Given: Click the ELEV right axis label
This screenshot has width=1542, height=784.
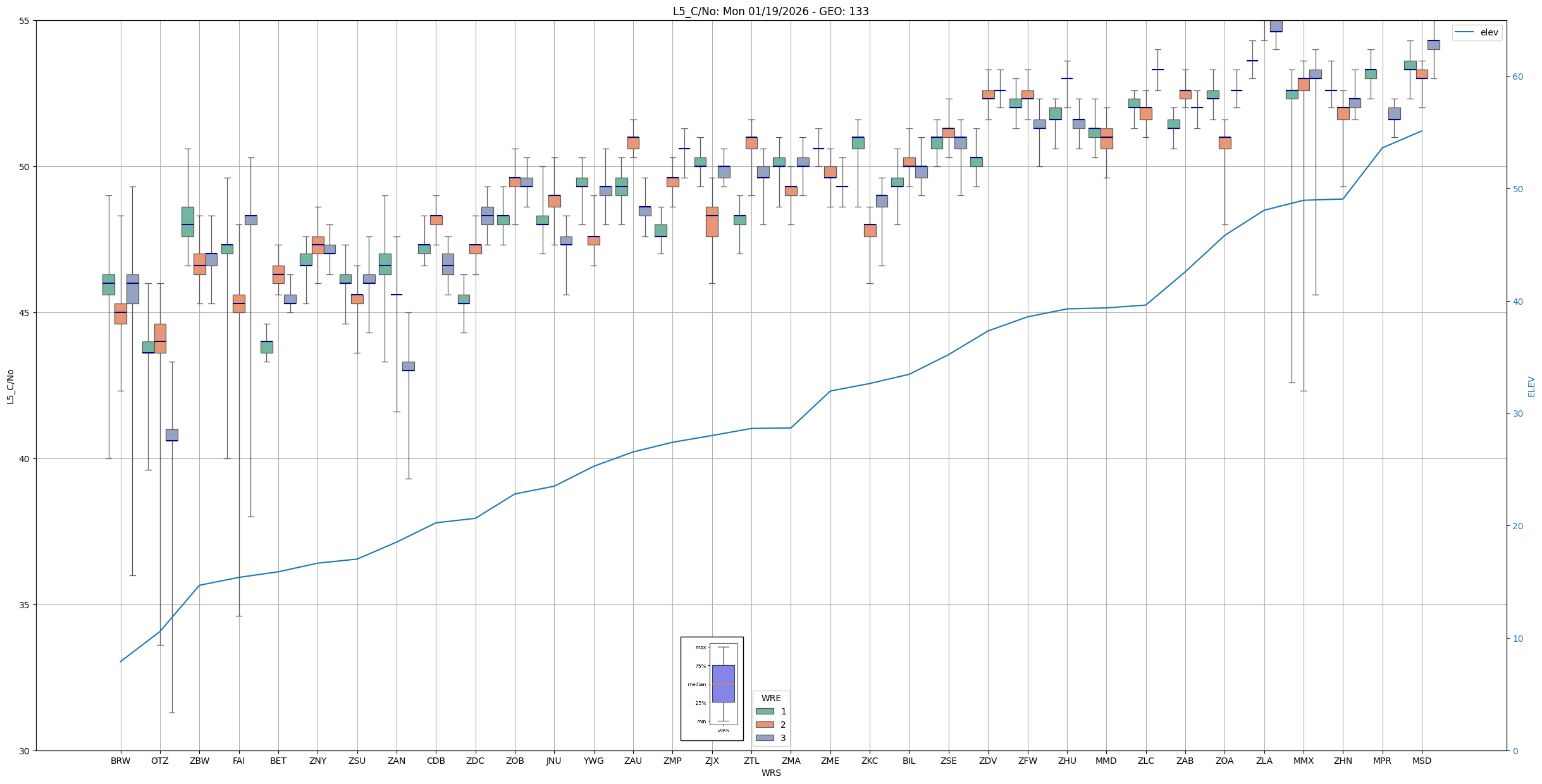Looking at the screenshot, I should click(x=1531, y=386).
